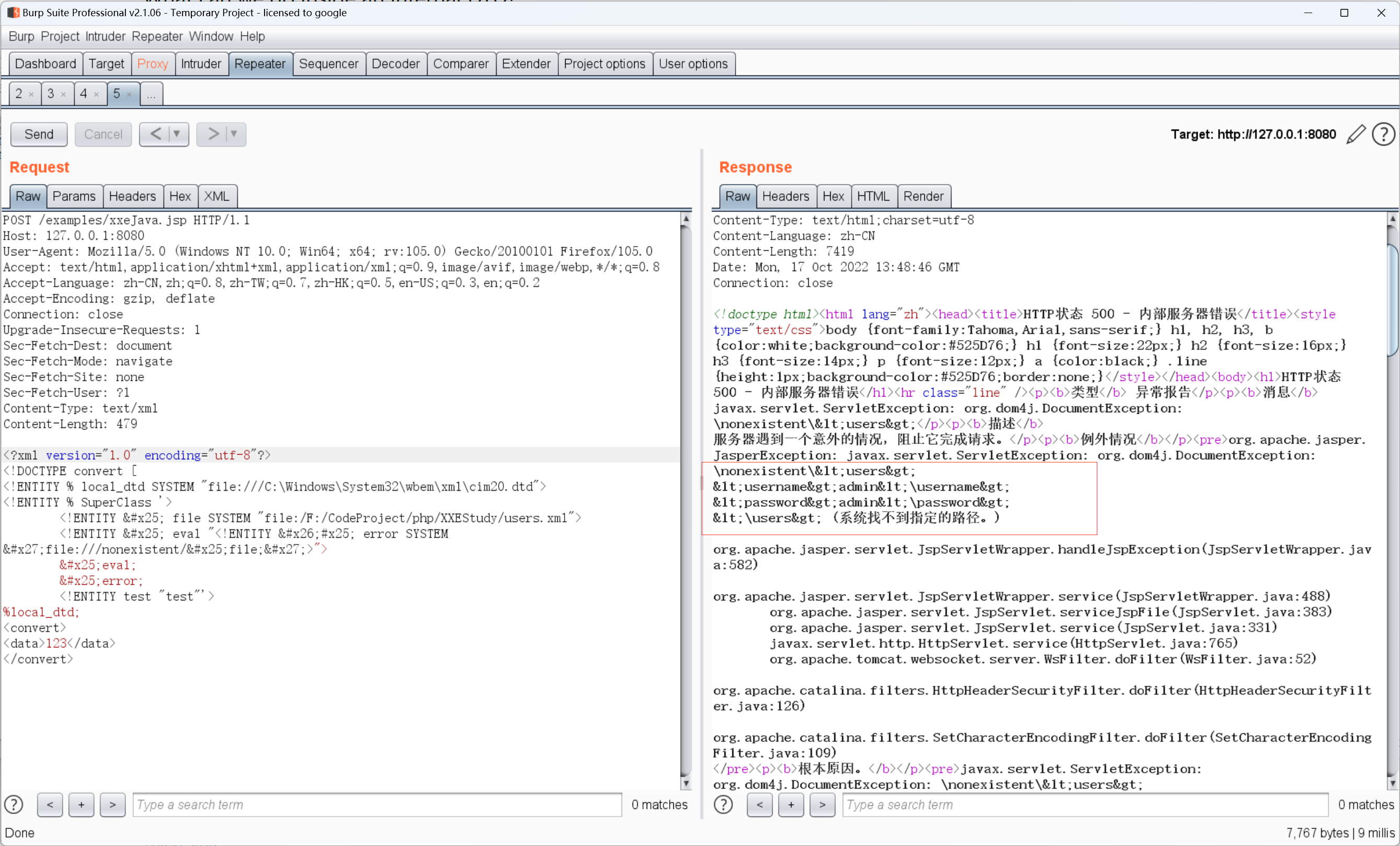Open the Repeater menu
The image size is (1400, 846).
157,37
